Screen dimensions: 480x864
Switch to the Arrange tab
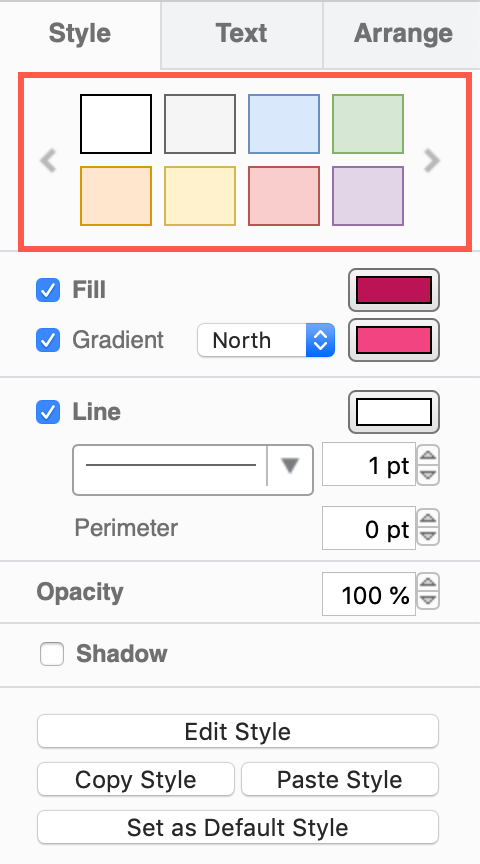pyautogui.click(x=402, y=34)
